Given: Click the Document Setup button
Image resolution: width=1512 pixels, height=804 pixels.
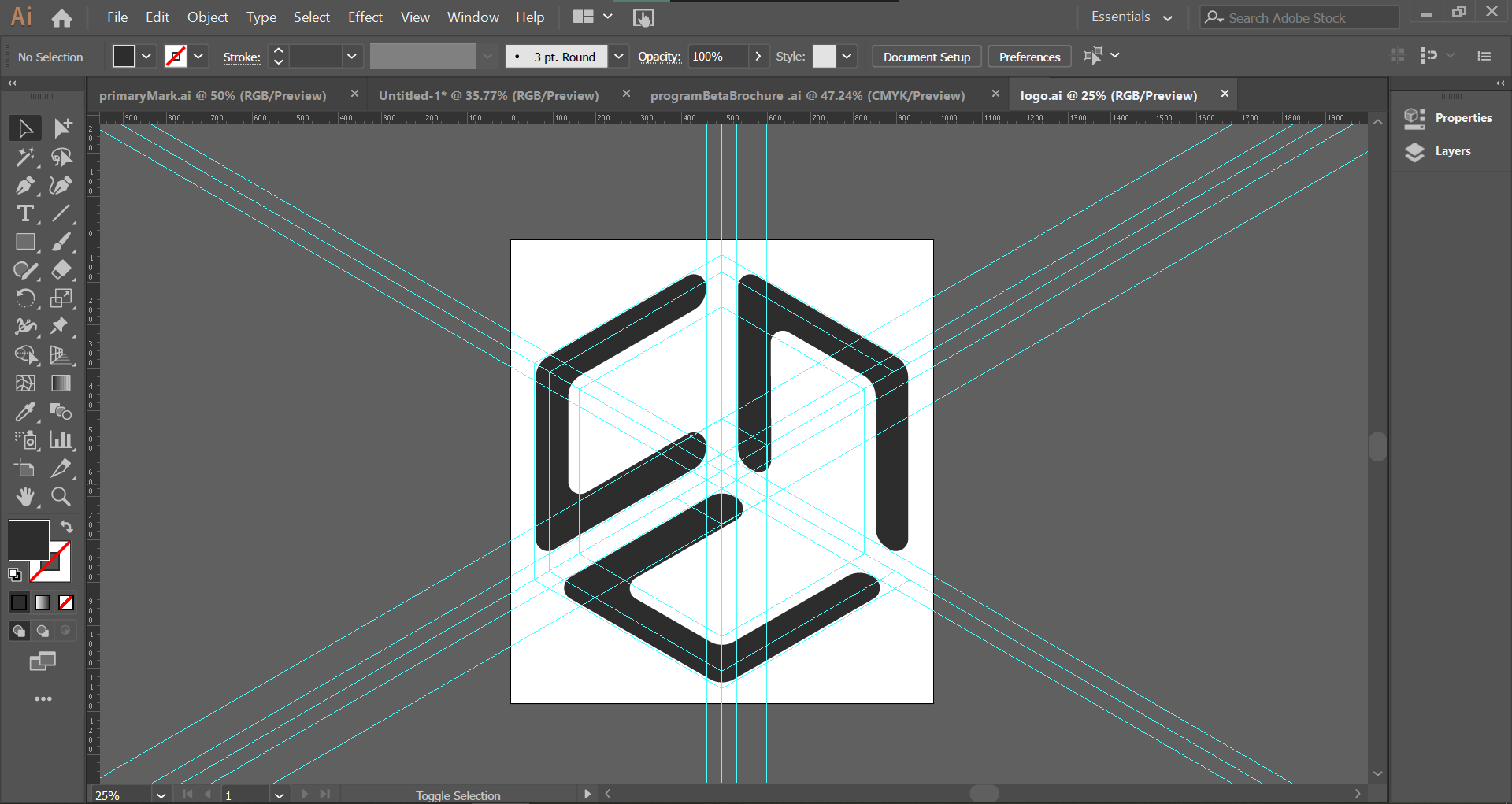Looking at the screenshot, I should click(926, 56).
